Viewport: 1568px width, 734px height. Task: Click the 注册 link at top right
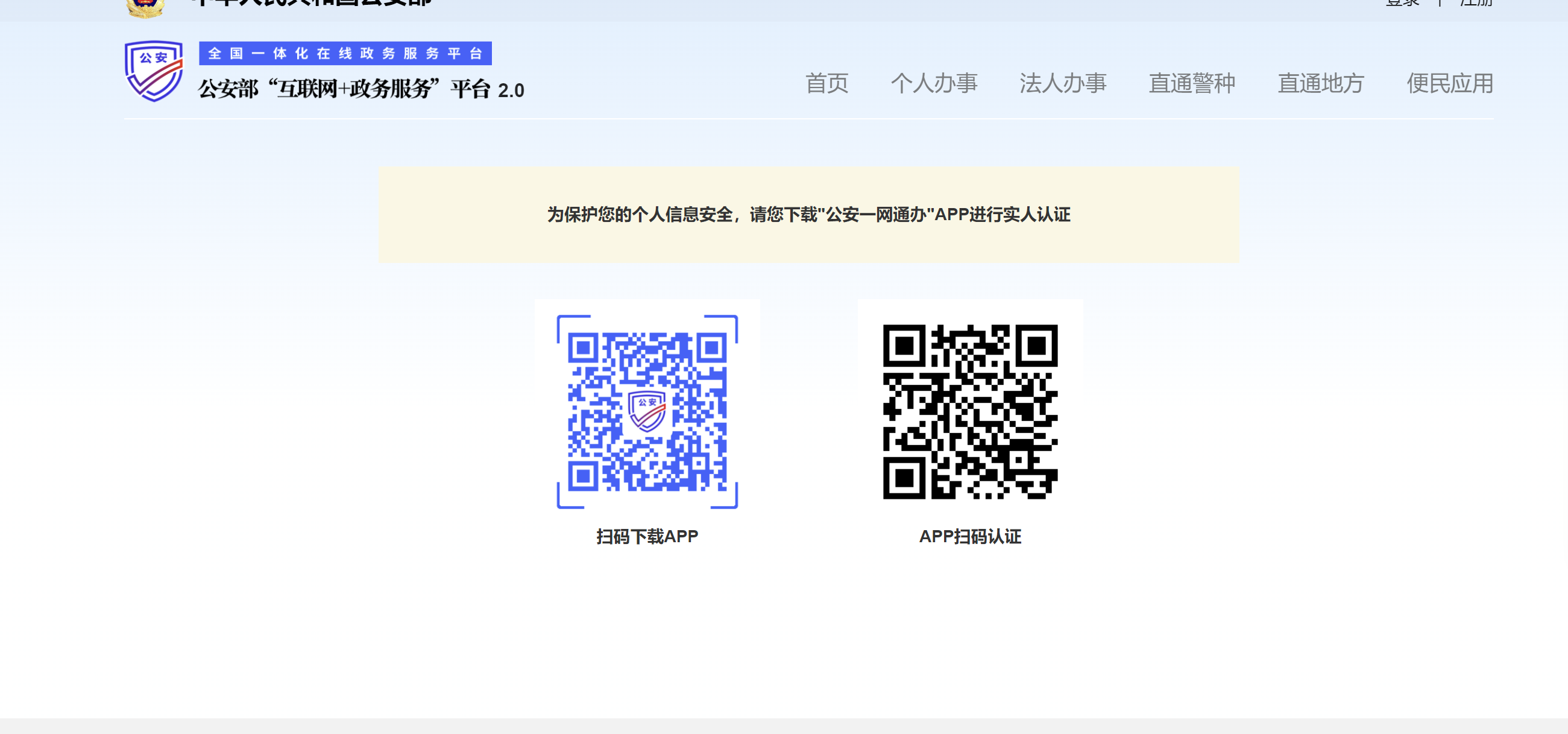1476,3
